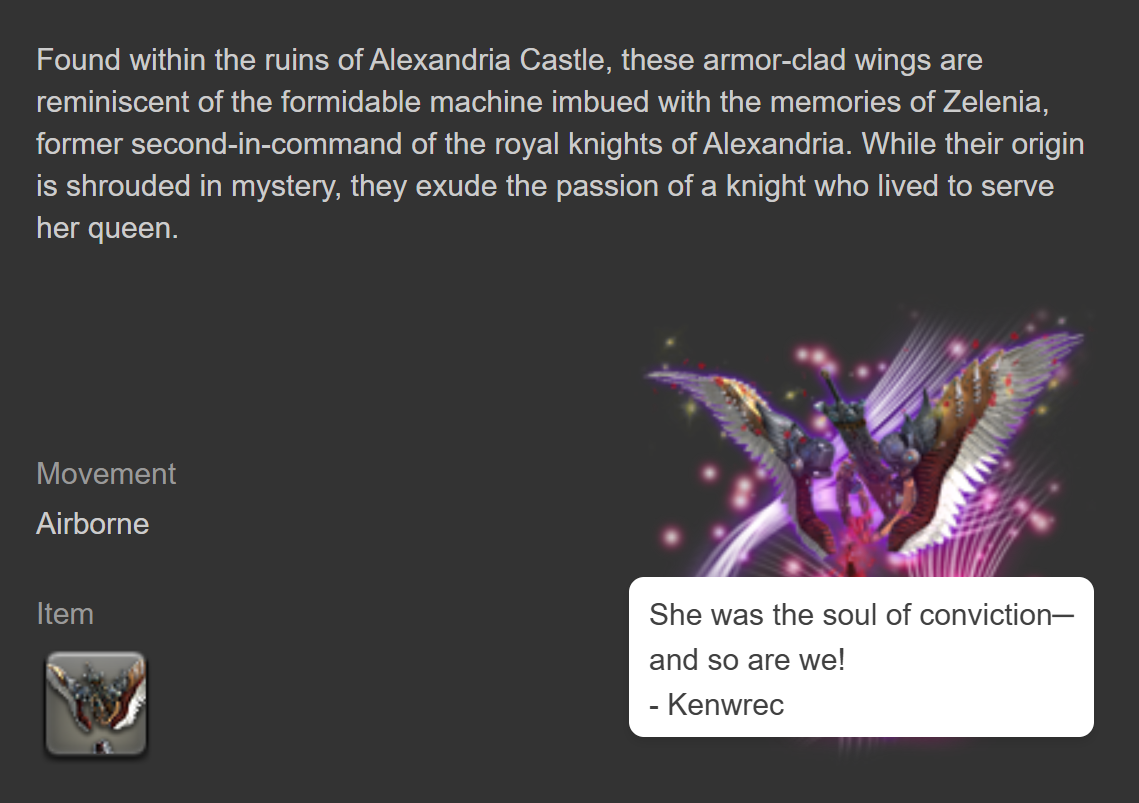Open the large winged mount artwork
Viewport: 1139px width, 803px height.
point(863,445)
